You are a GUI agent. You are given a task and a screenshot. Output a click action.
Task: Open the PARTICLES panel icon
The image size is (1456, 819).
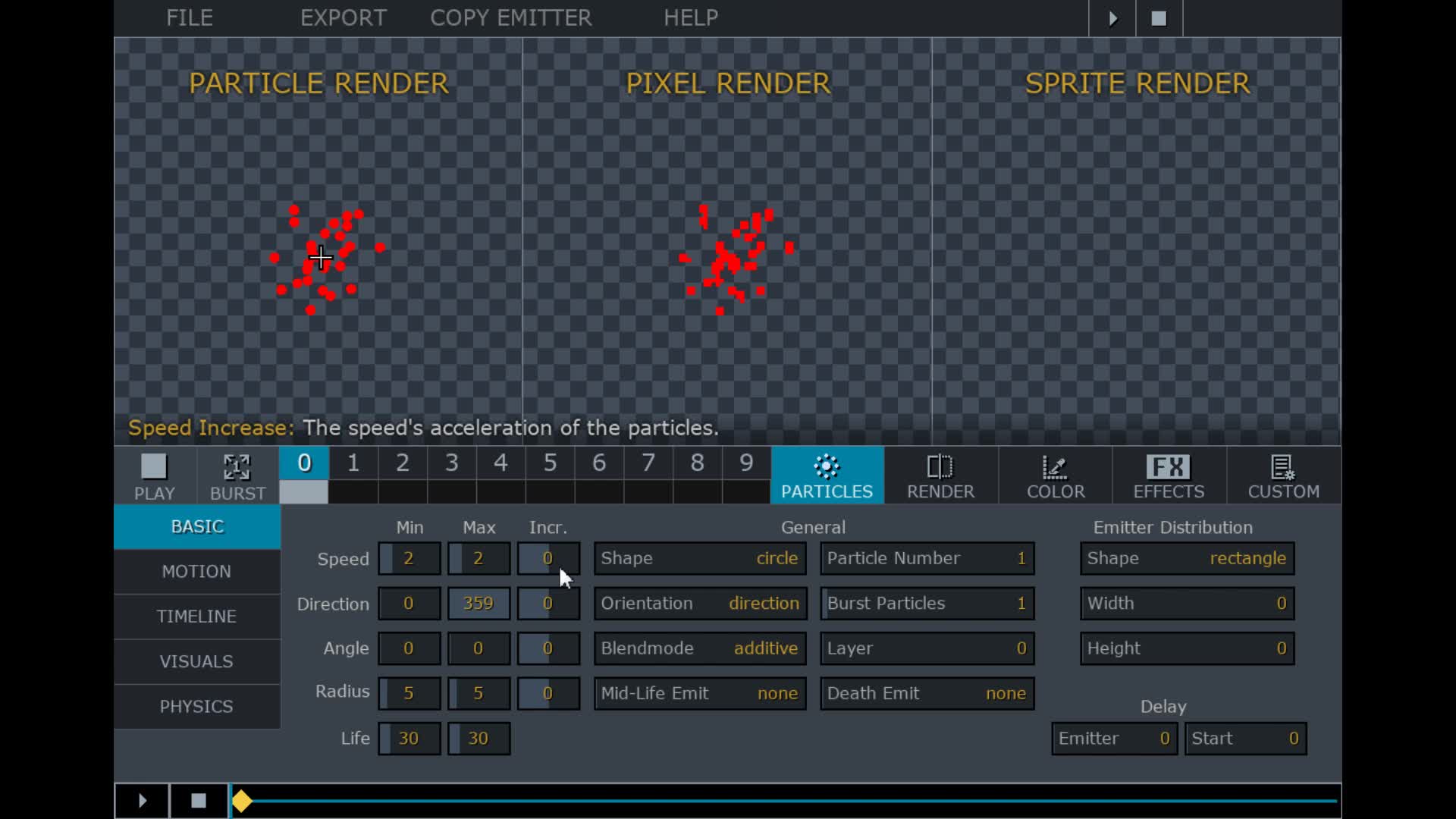827,475
